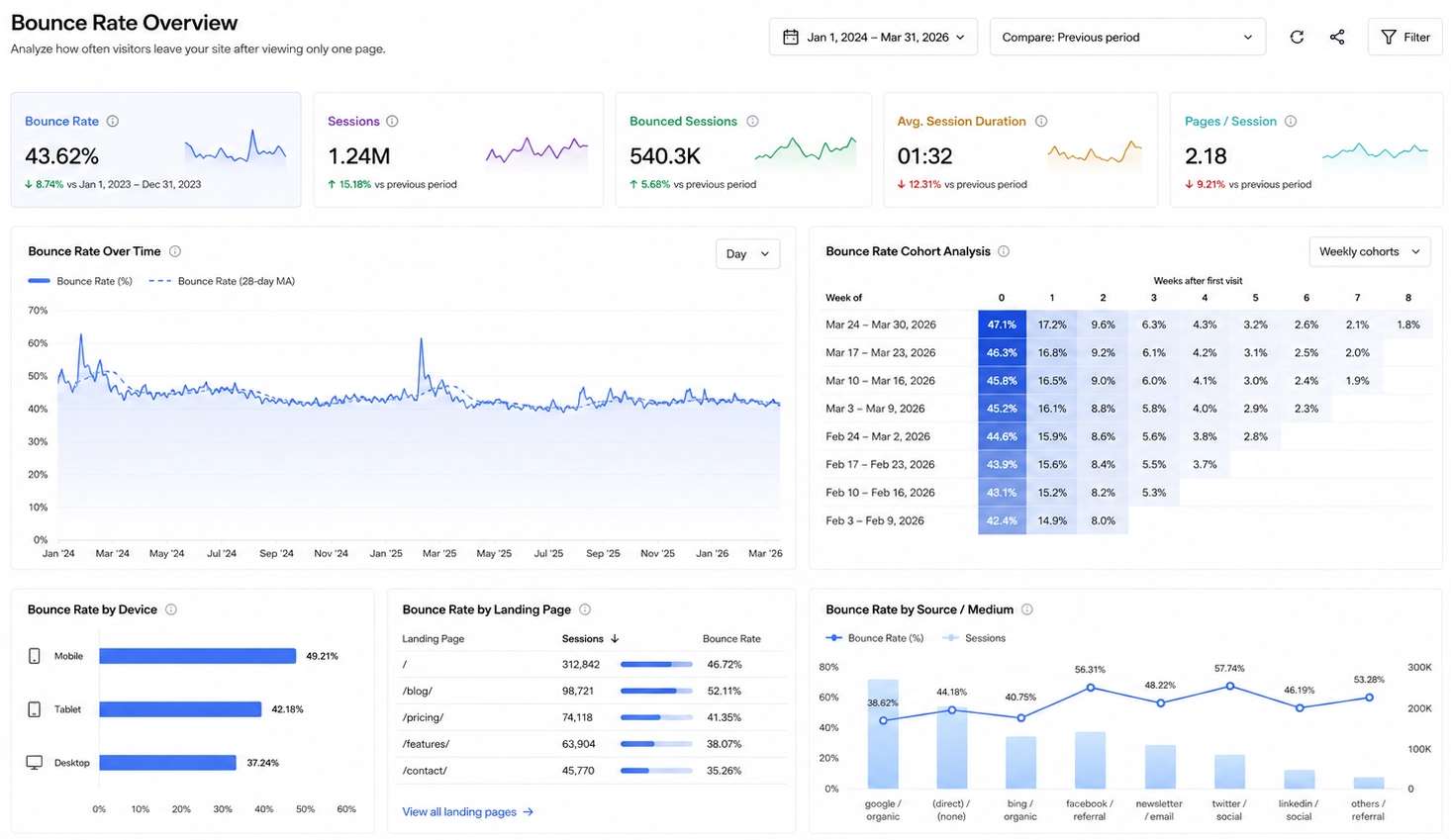Click the progress bar for /blog/ row
The width and height of the screenshot is (1451, 840).
pyautogui.click(x=656, y=691)
